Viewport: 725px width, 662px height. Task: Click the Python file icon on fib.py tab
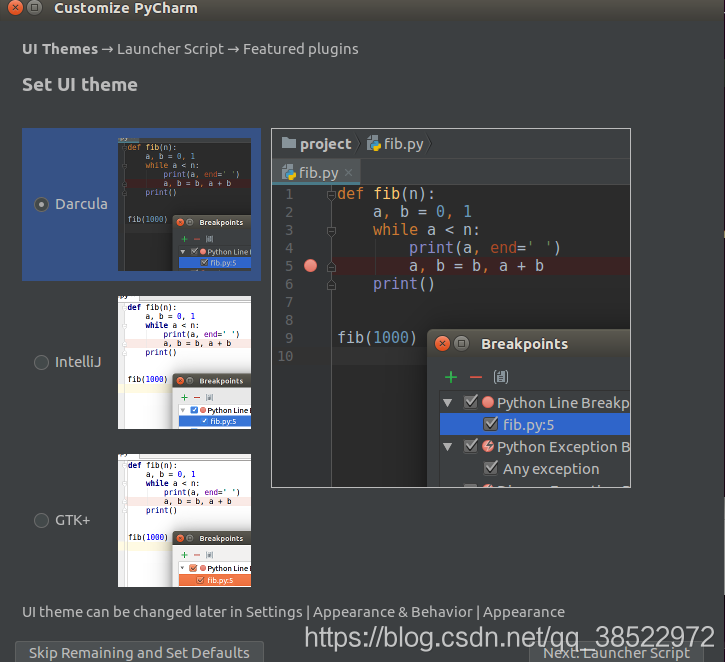pyautogui.click(x=289, y=172)
